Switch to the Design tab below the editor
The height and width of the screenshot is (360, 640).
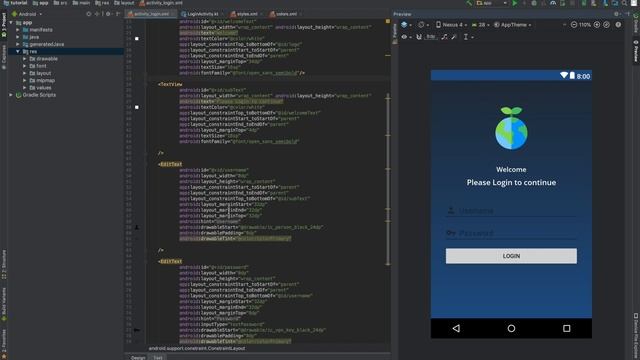[x=138, y=358]
